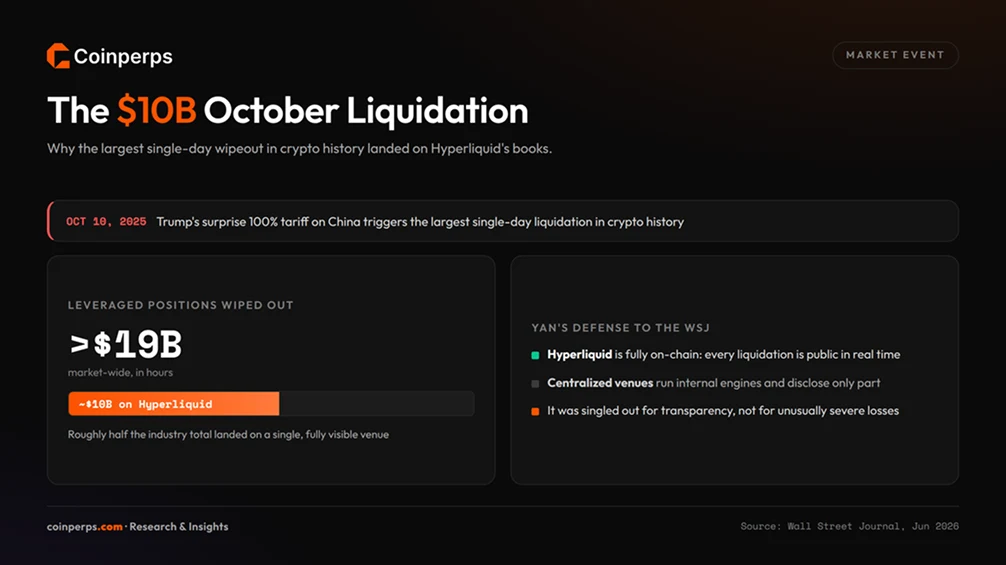The image size is (1006, 565).
Task: Click the Research & Insights footer text
Action: coord(179,527)
